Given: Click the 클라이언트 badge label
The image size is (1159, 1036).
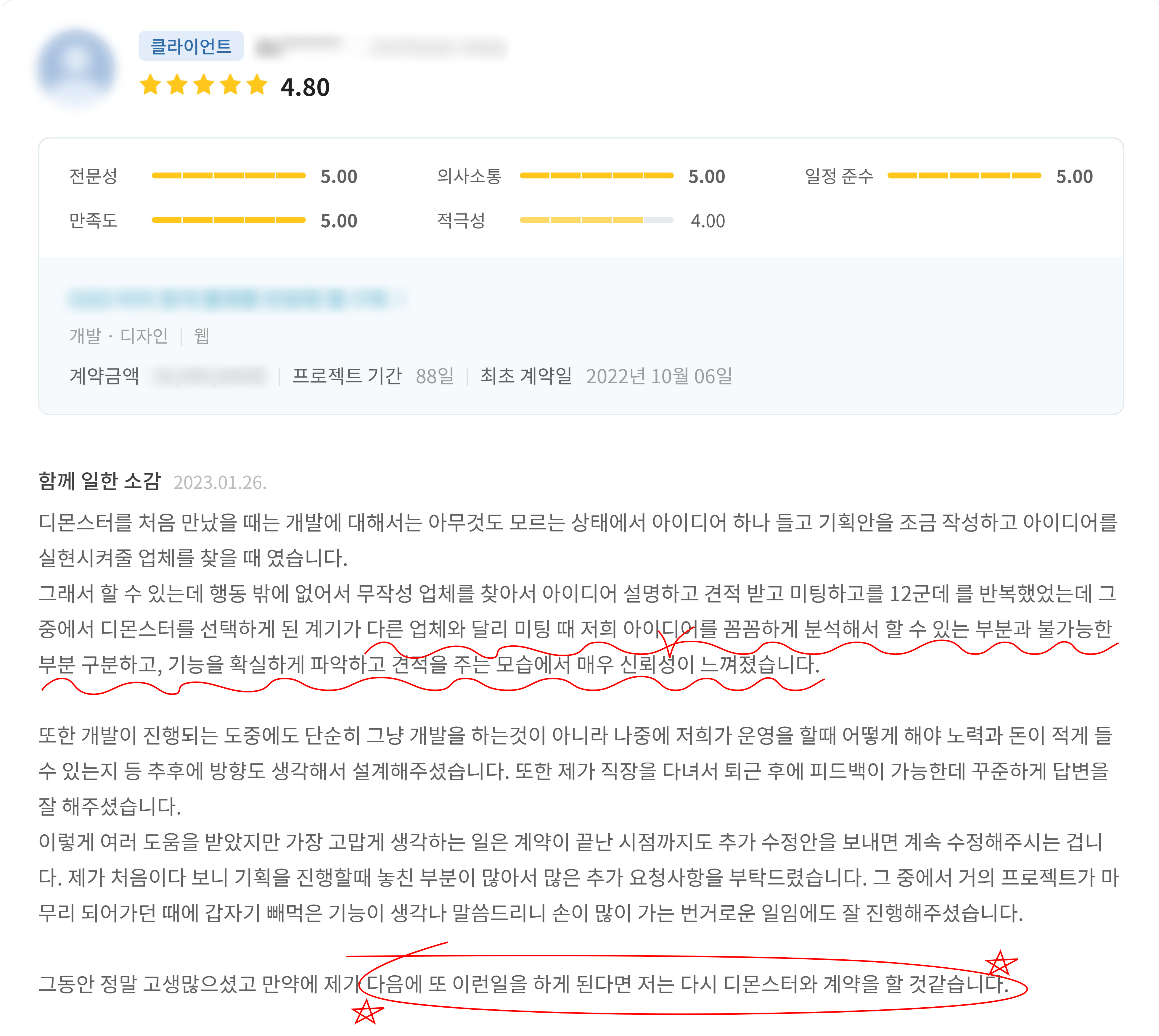Looking at the screenshot, I should point(191,46).
